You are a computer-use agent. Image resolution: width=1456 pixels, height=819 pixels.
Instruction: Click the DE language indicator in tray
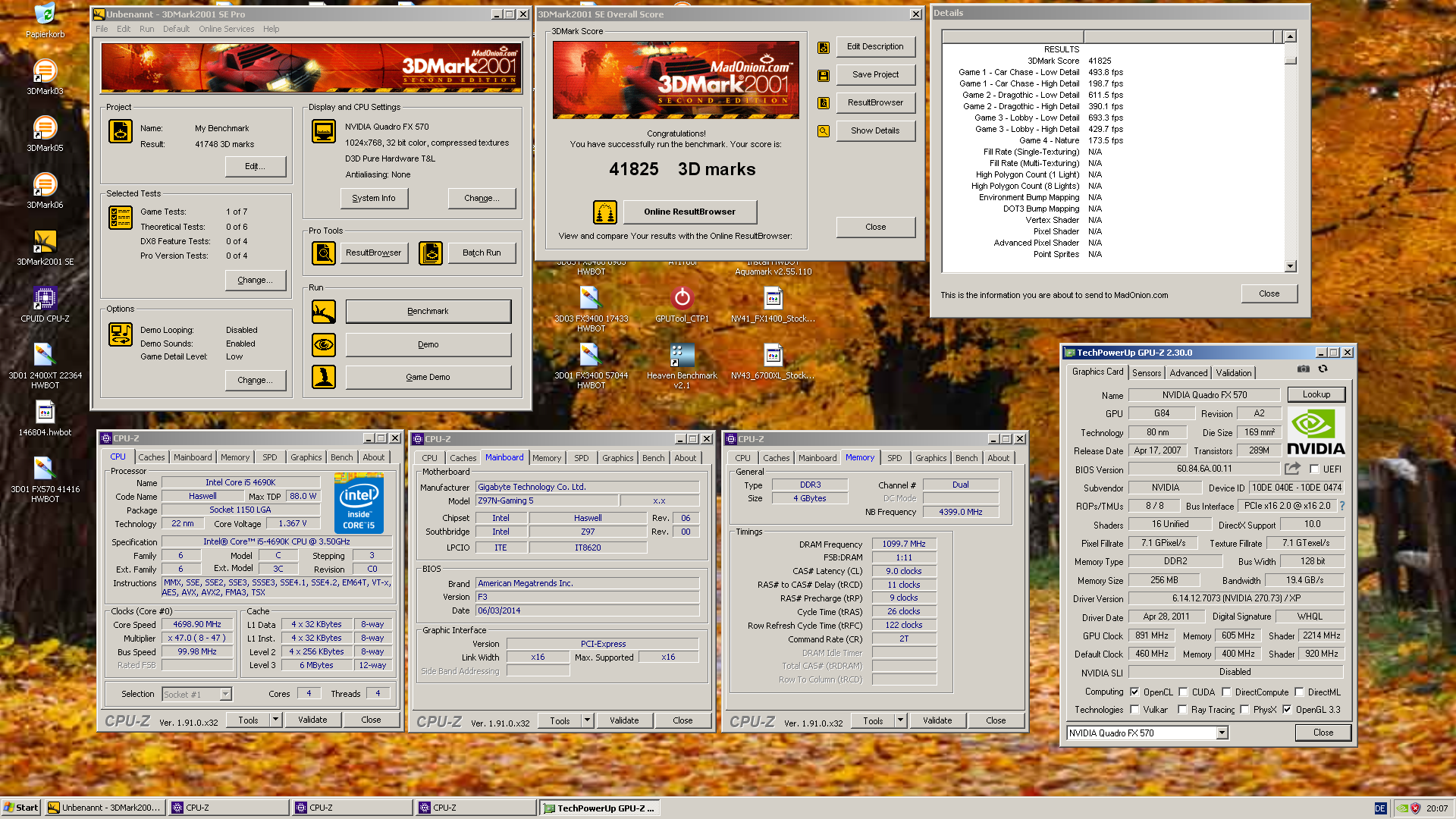click(x=1380, y=808)
